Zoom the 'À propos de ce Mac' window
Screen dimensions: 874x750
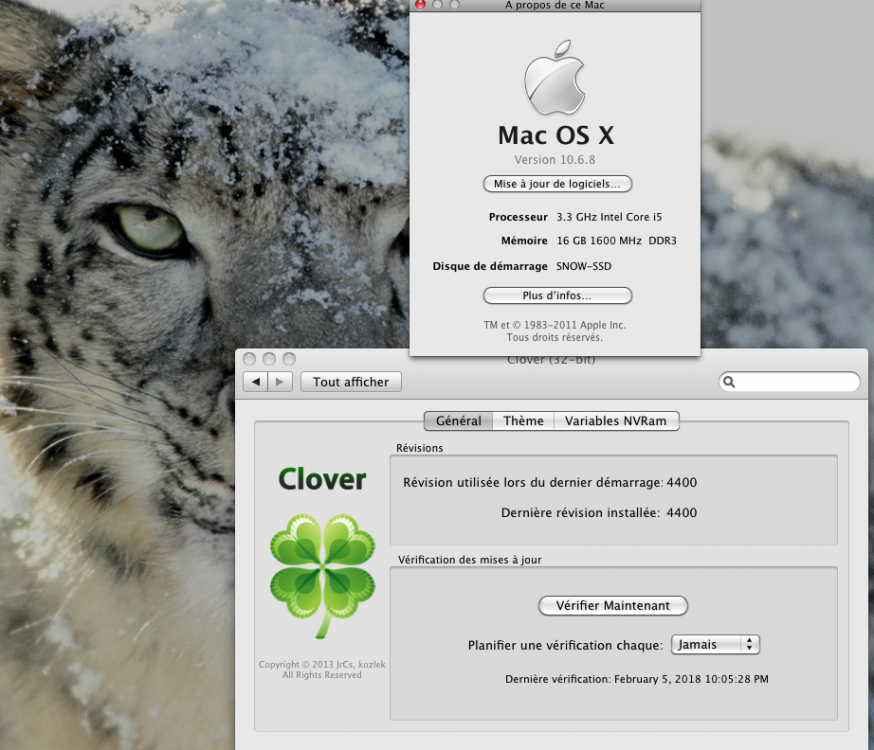[454, 4]
